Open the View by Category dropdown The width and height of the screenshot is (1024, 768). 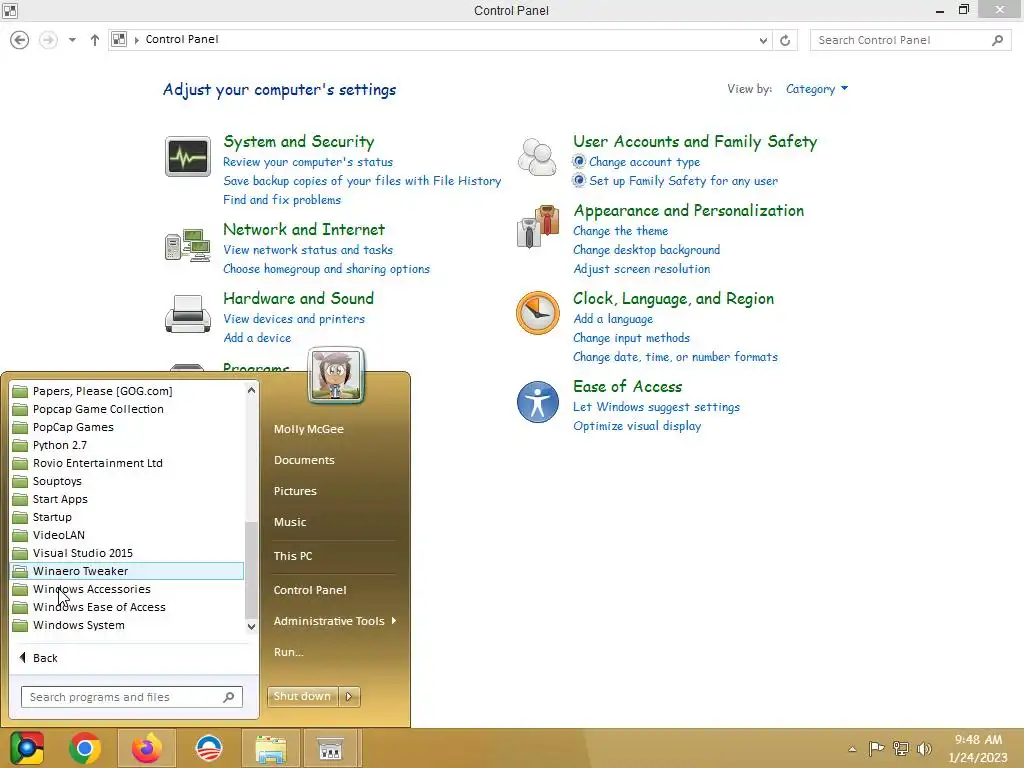coord(816,89)
